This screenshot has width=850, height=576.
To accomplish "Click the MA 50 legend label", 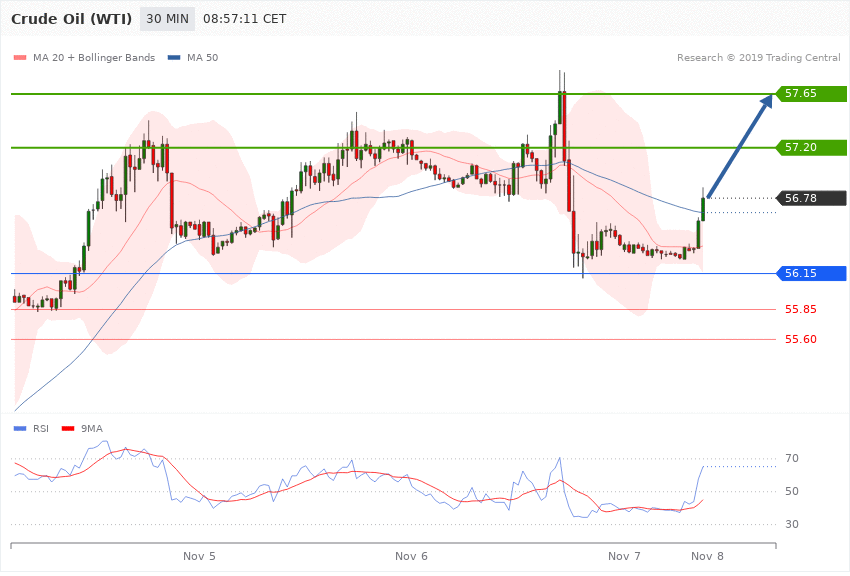I will pos(202,57).
